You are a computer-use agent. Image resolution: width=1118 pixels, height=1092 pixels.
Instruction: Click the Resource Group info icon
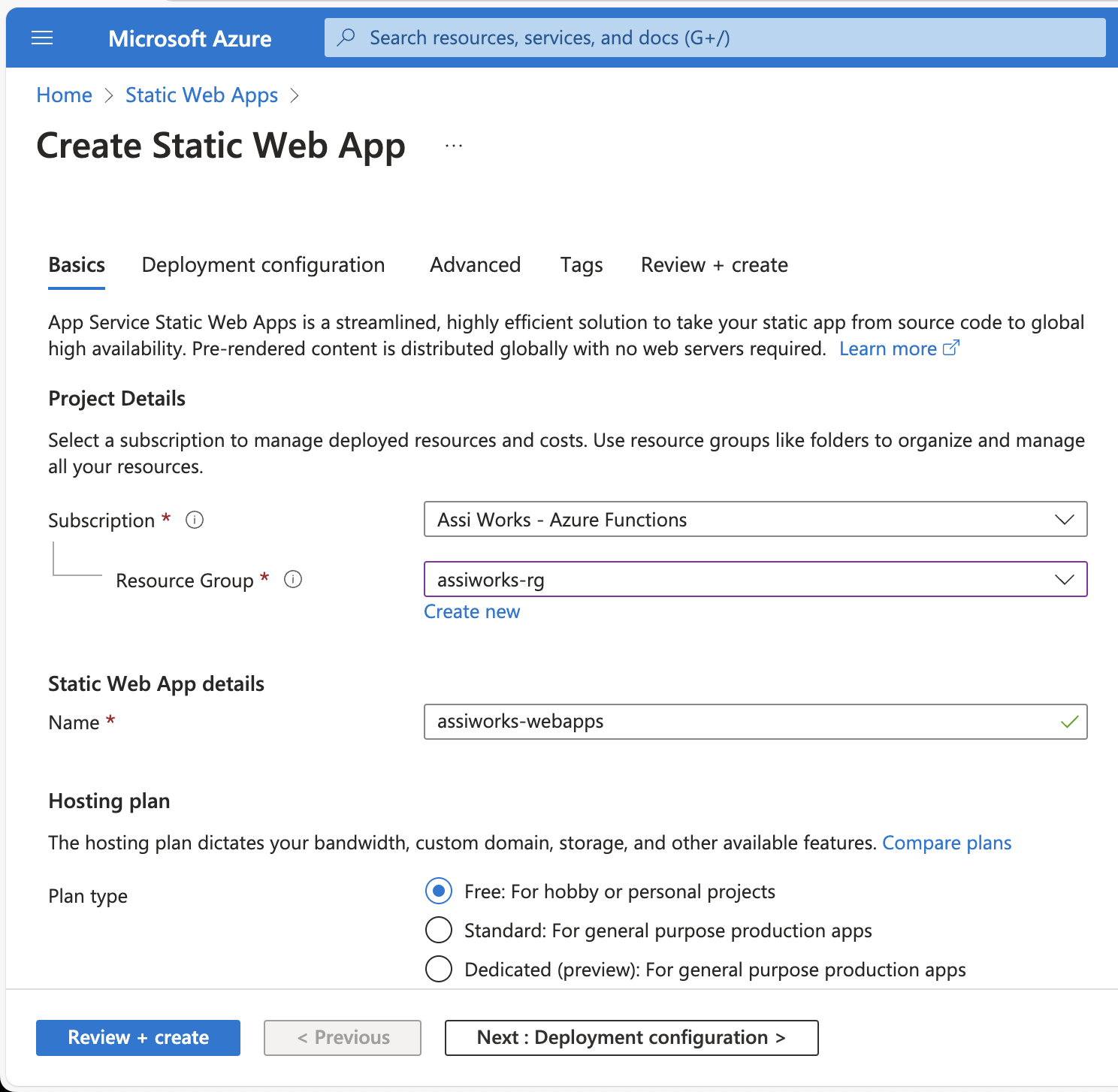pos(293,580)
